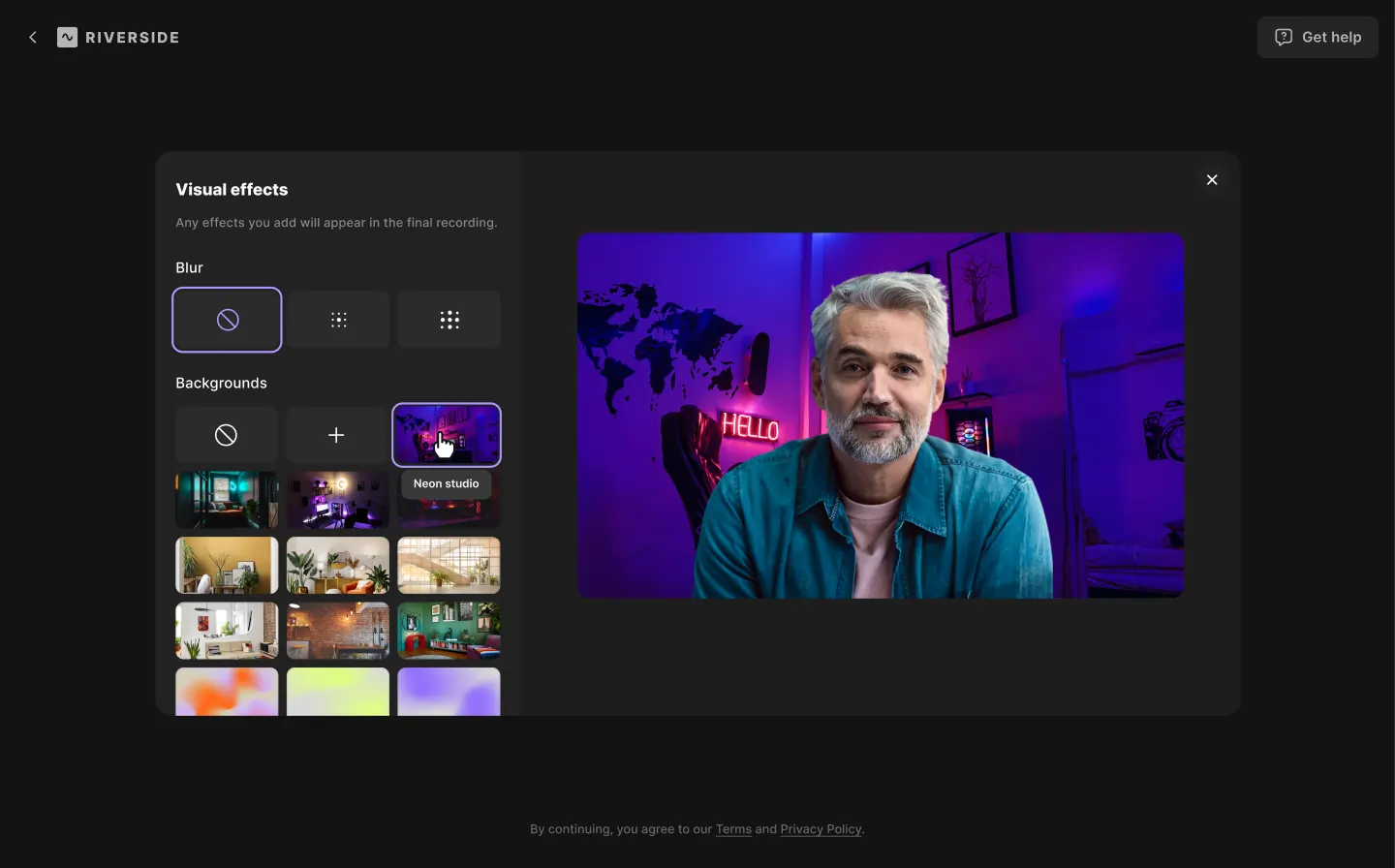The height and width of the screenshot is (868, 1395).
Task: Select the bright loft staircase background
Action: (448, 565)
